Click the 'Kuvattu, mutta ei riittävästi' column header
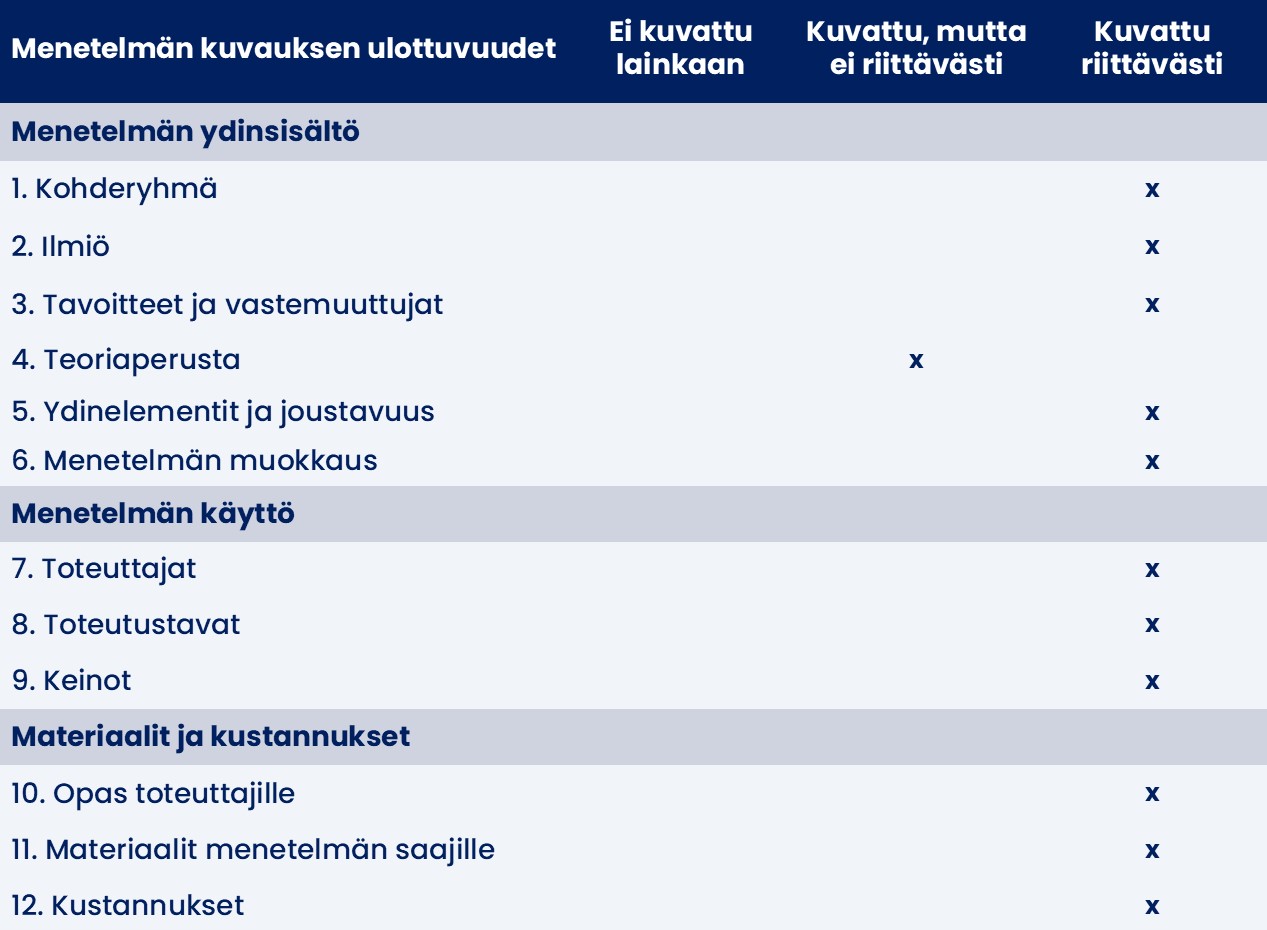This screenshot has width=1267, height=930. [916, 48]
